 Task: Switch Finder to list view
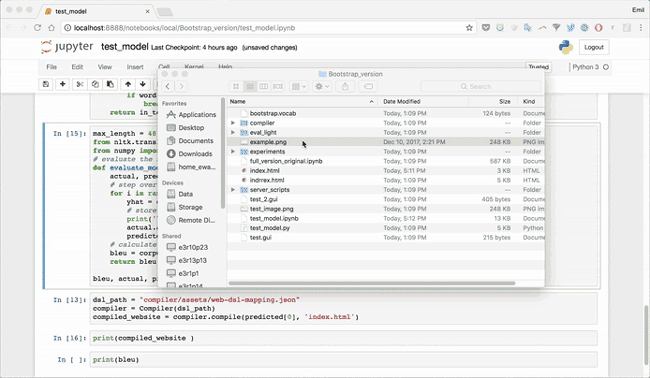pyautogui.click(x=250, y=86)
